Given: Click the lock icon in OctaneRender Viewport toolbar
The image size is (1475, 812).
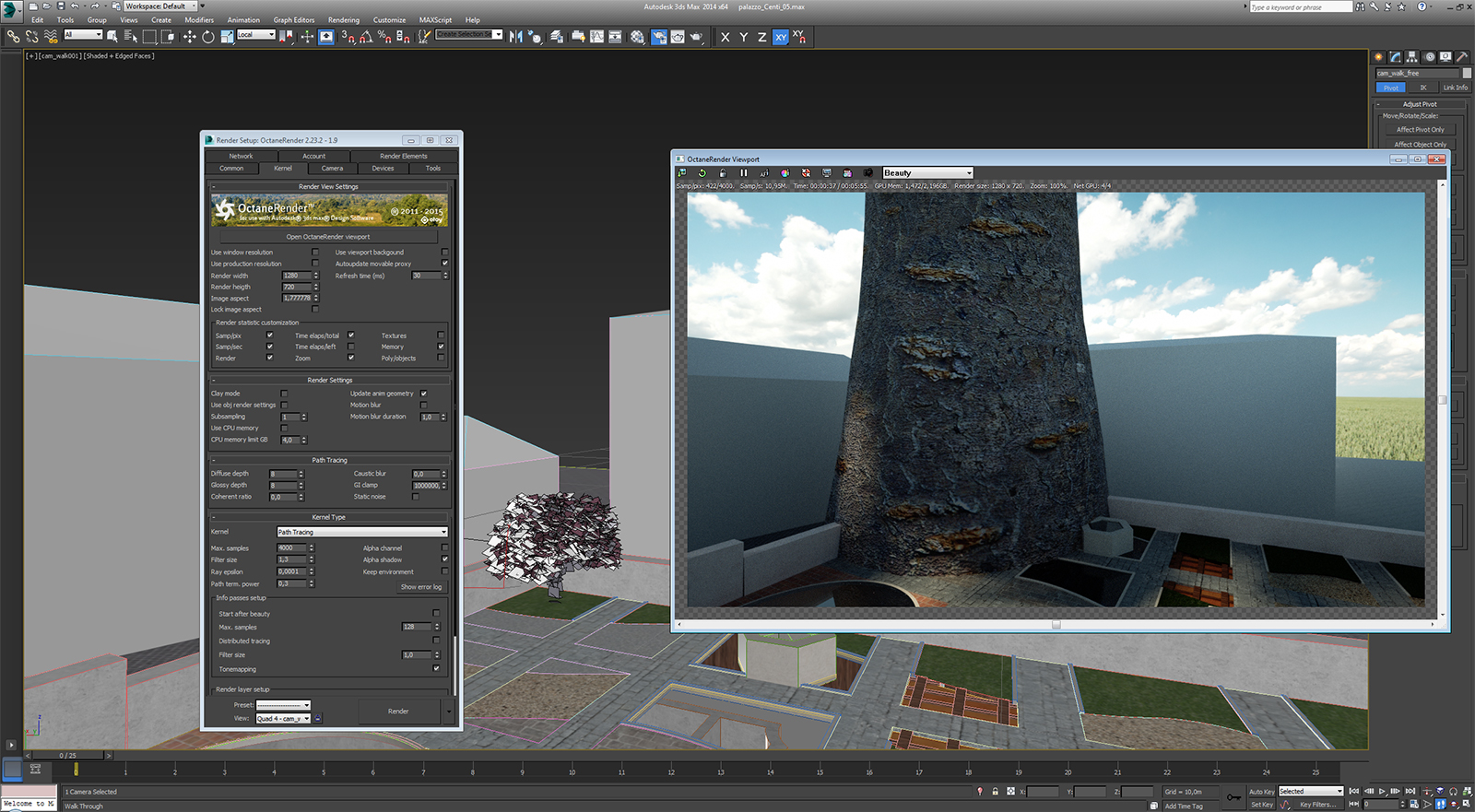Looking at the screenshot, I should click(x=723, y=173).
